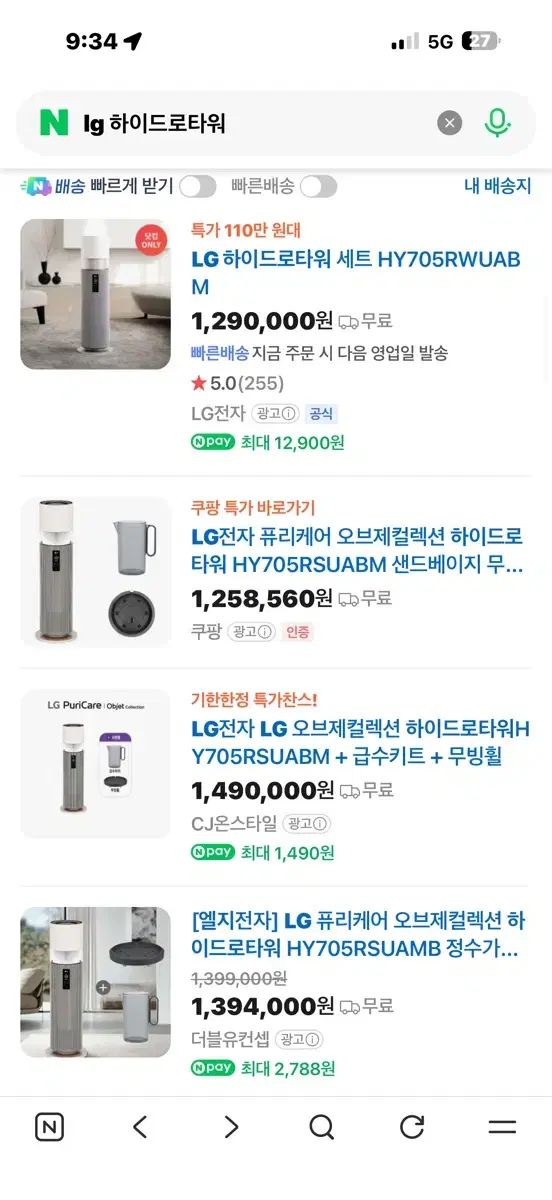Enable the 빠른배송 toggle switch
The width and height of the screenshot is (552, 1200).
tap(319, 186)
